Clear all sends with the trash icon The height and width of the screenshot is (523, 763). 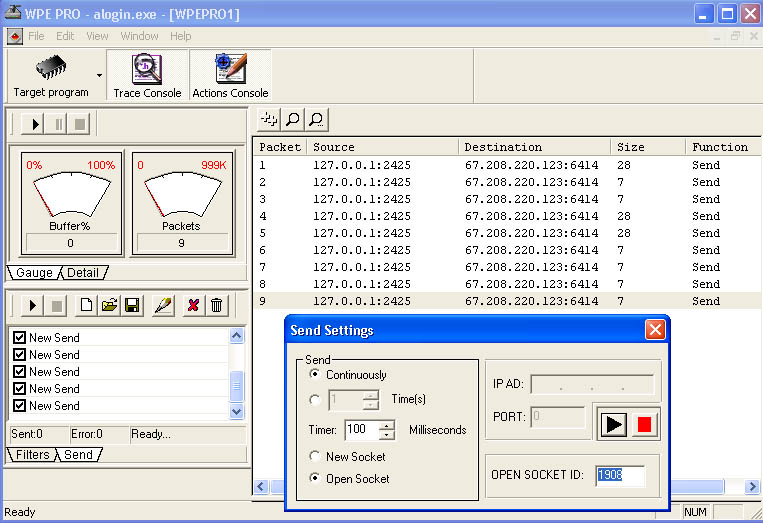click(217, 306)
